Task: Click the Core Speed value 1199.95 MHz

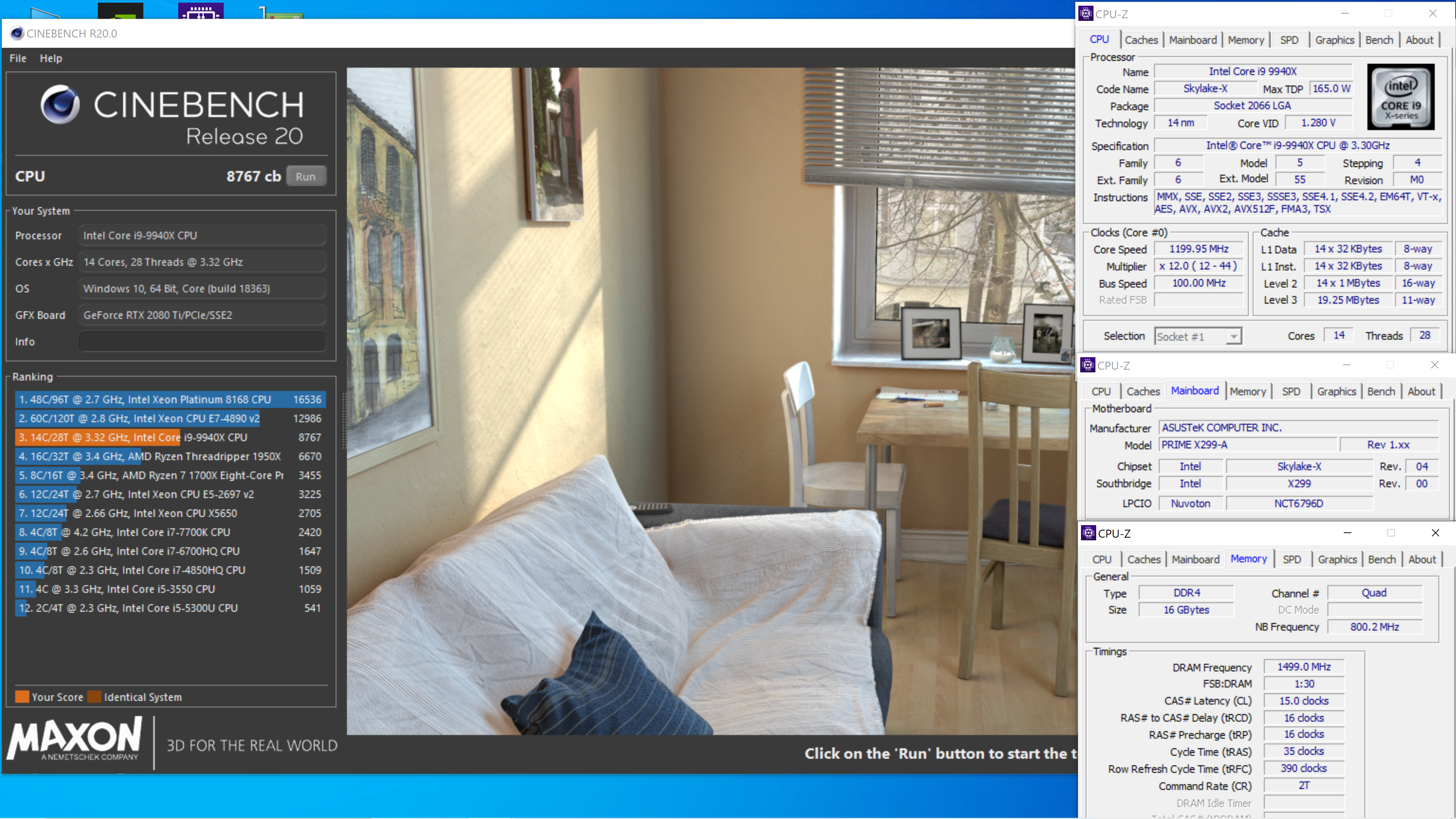Action: click(1198, 249)
